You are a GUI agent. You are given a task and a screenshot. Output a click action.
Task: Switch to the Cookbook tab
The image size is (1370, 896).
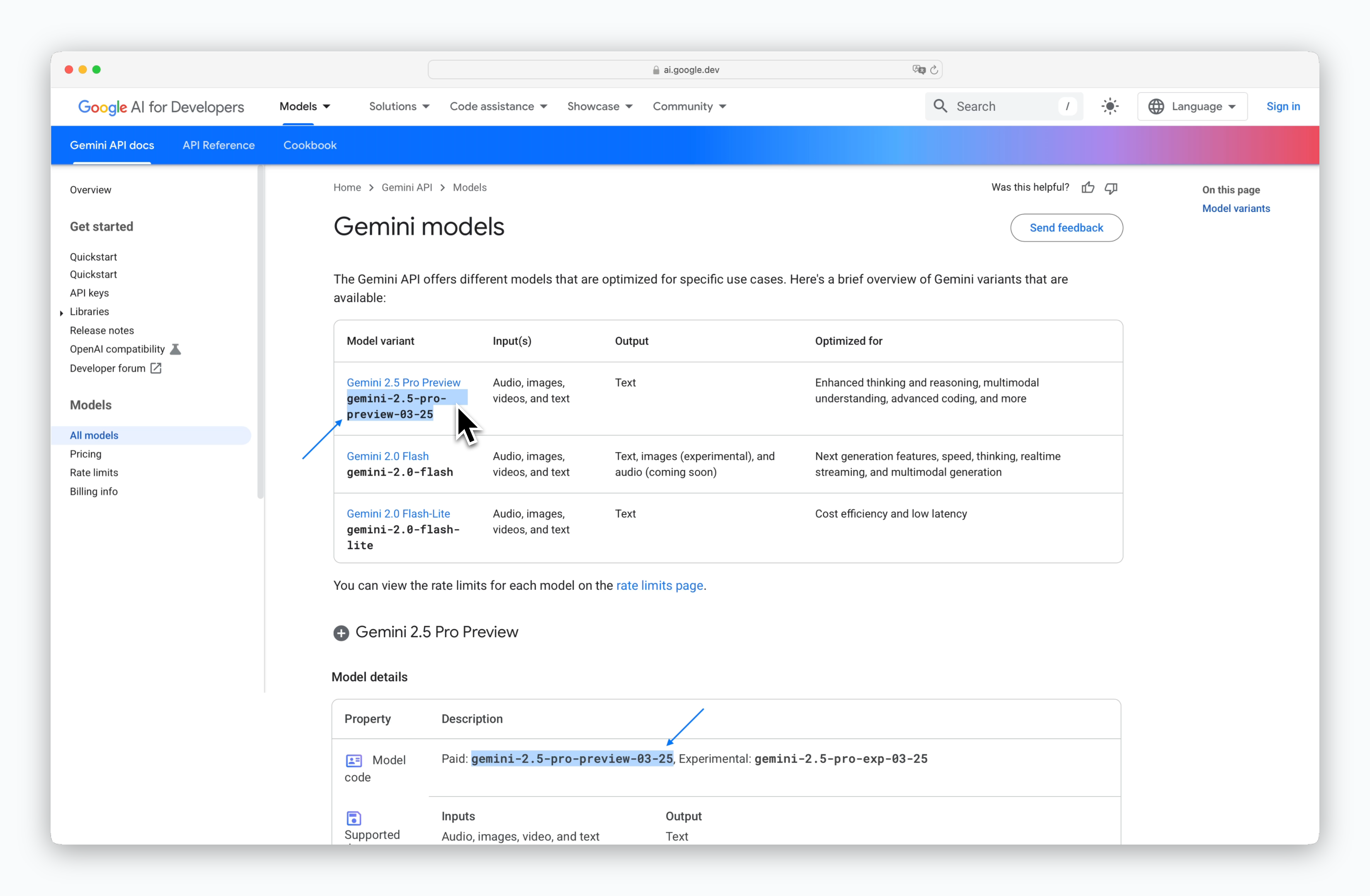[x=310, y=146]
